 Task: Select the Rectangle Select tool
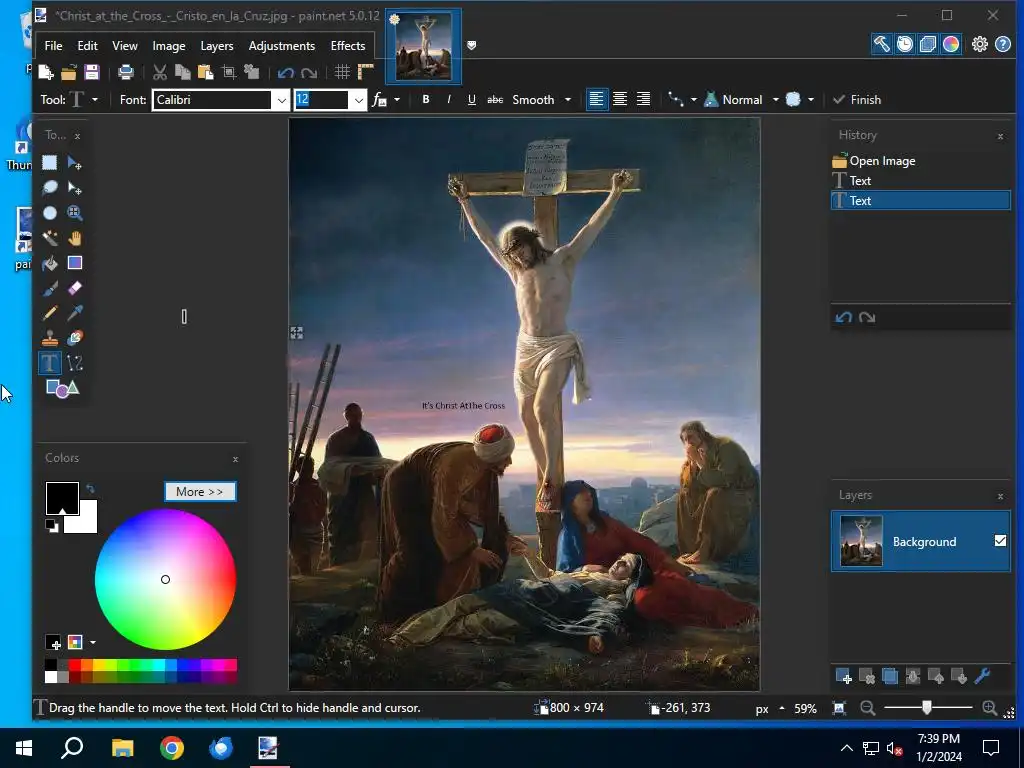click(x=50, y=163)
